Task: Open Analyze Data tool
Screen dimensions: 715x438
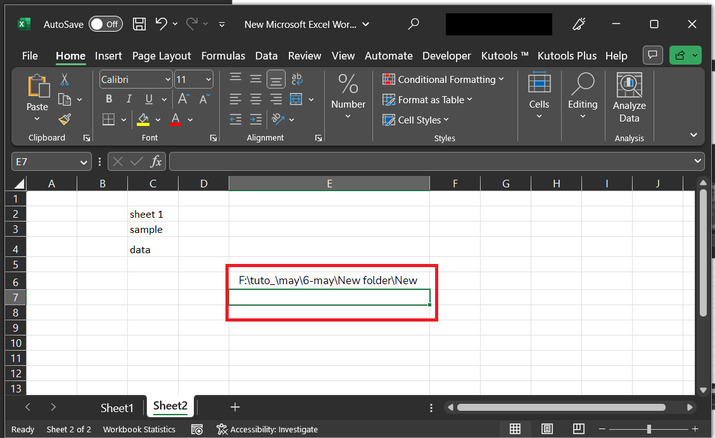Action: [x=628, y=97]
